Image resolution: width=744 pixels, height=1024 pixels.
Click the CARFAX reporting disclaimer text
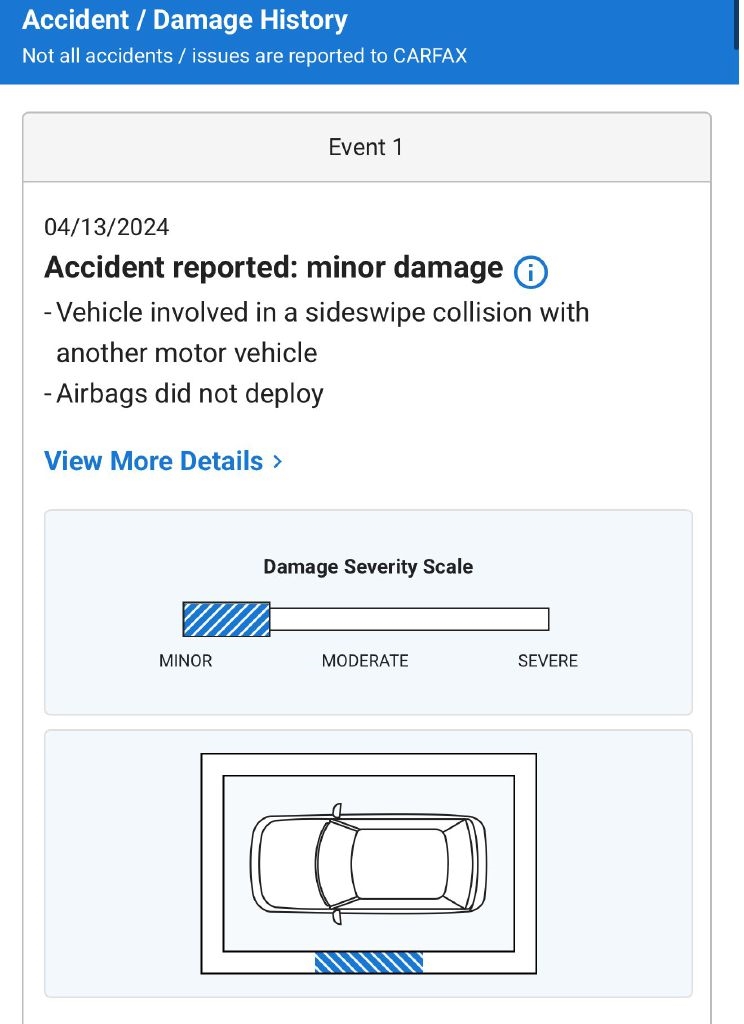(244, 56)
